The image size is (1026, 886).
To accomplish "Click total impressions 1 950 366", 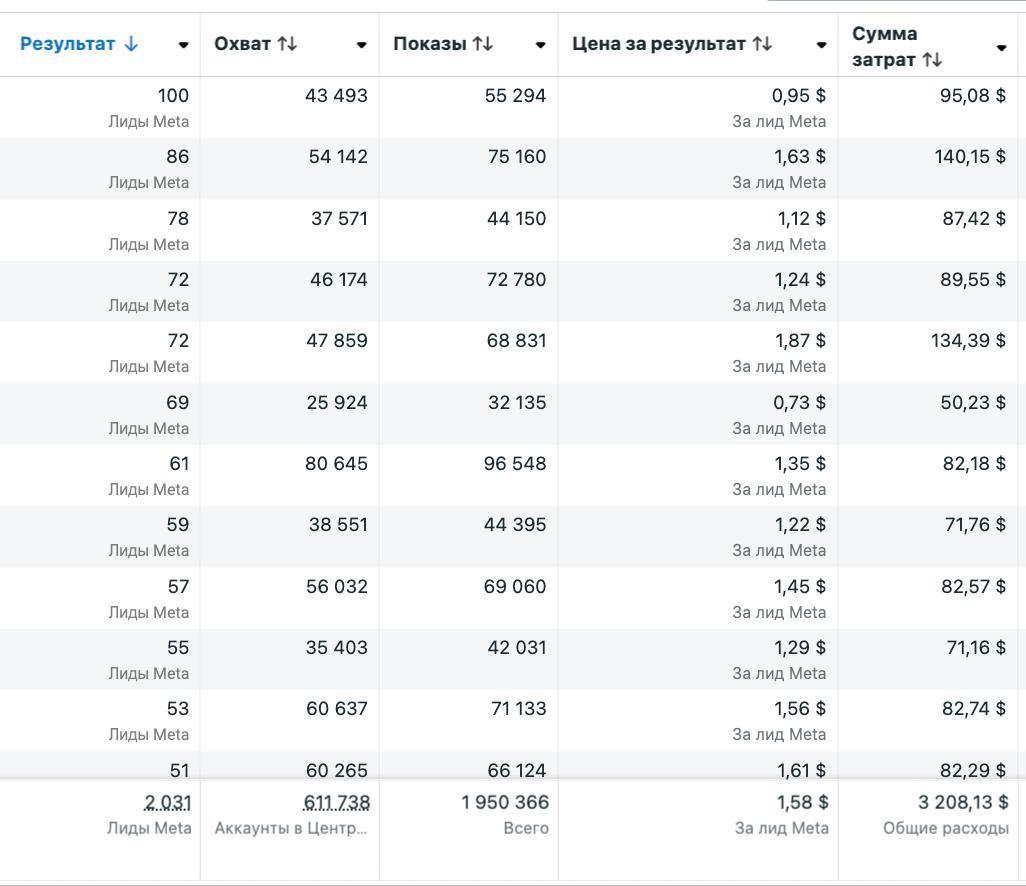I will 505,802.
